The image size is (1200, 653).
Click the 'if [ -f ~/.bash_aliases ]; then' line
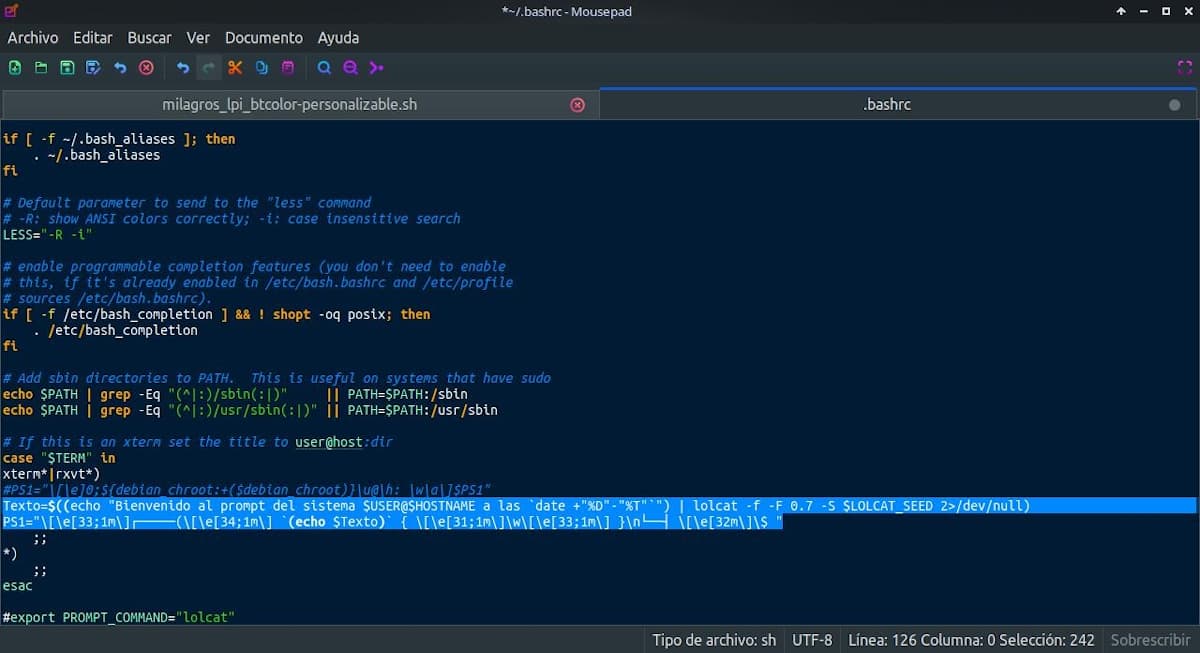pyautogui.click(x=118, y=139)
